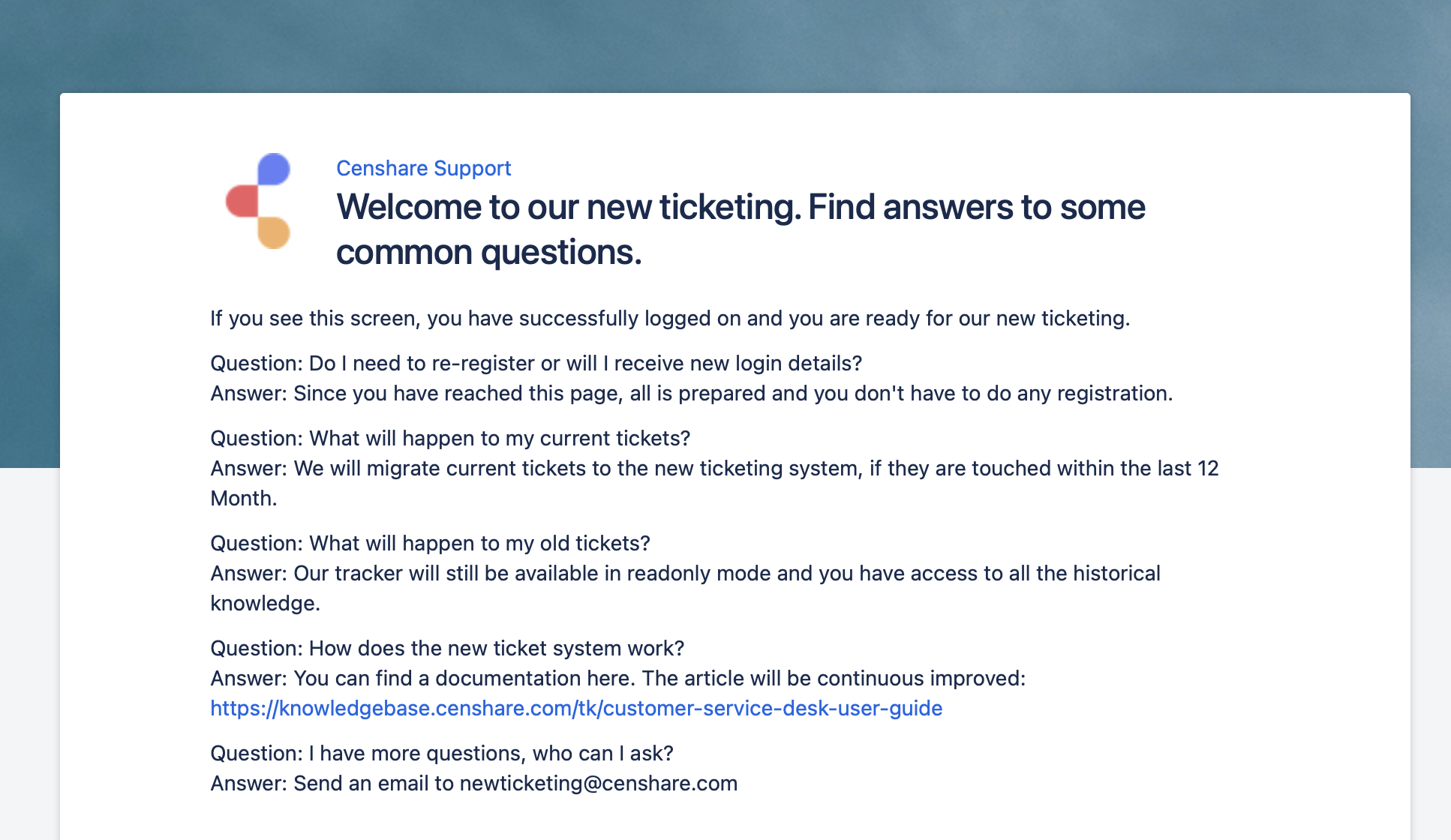Click the answer about not needing registration
This screenshot has height=840, width=1451.
tap(691, 393)
